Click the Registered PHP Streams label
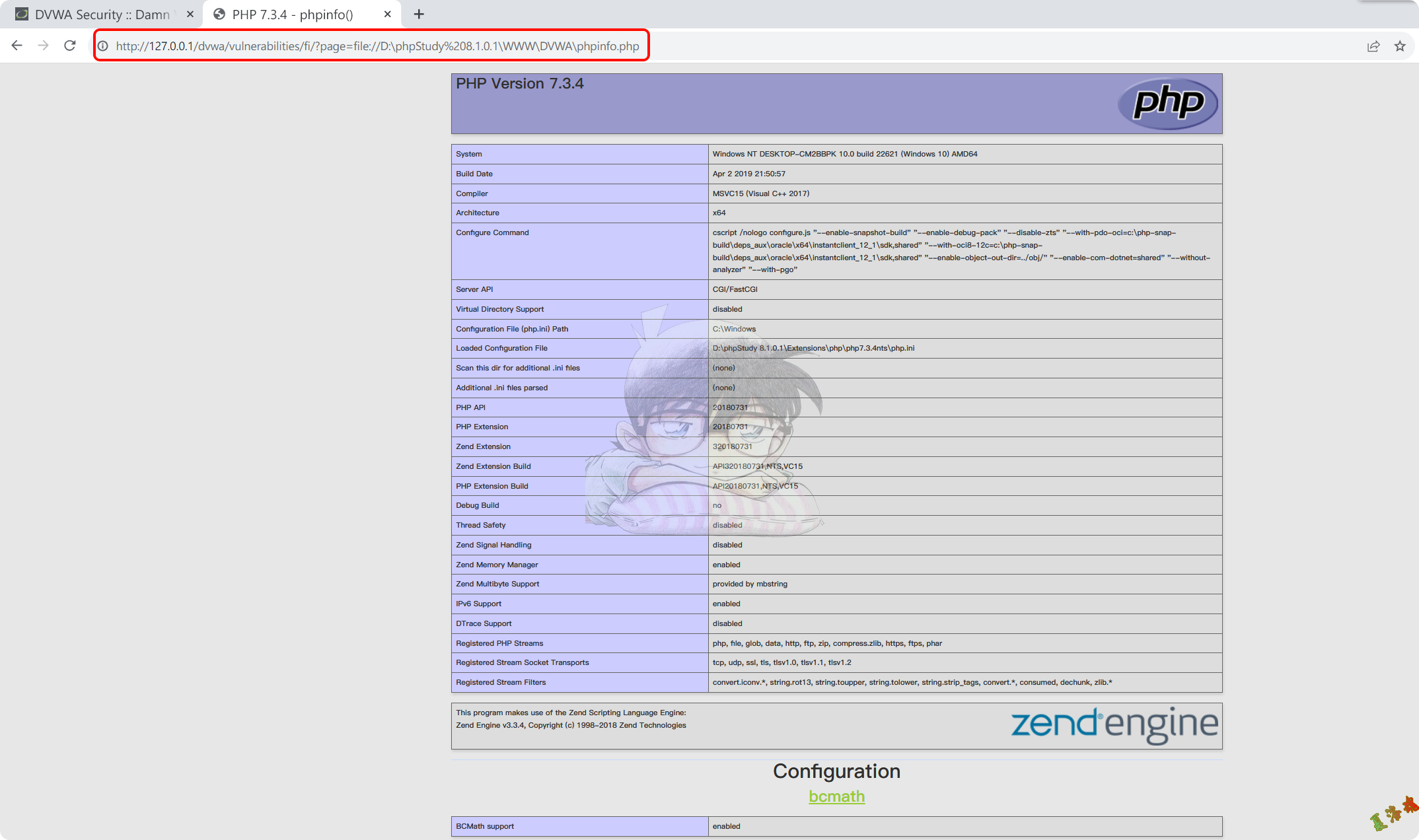This screenshot has width=1419, height=840. [499, 643]
